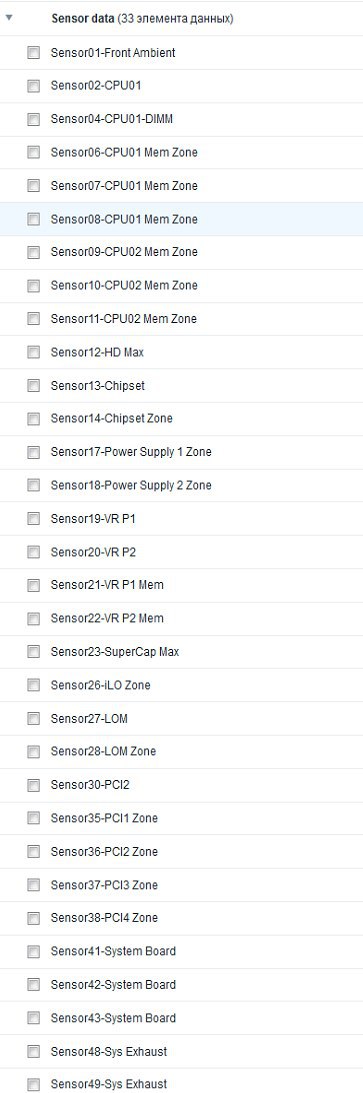Select Sensor49-Sys Exhaust checkbox
The width and height of the screenshot is (363, 1093).
[x=33, y=1085]
